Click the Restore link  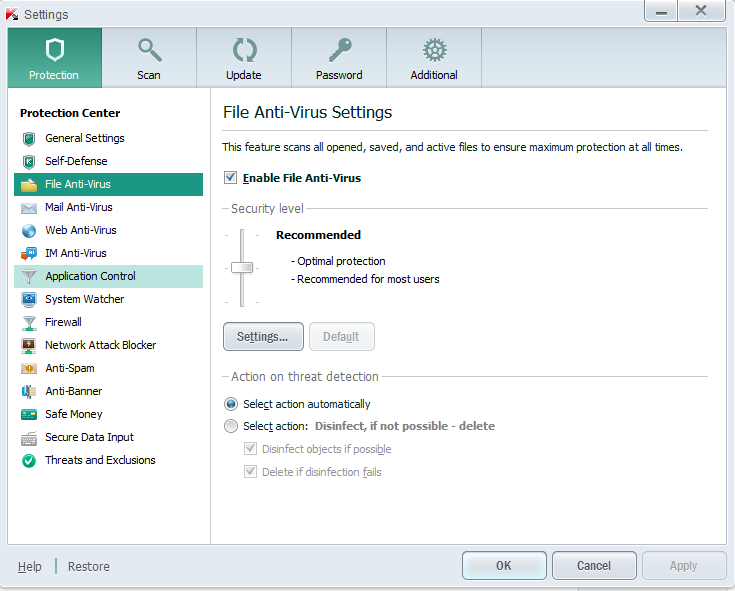89,567
